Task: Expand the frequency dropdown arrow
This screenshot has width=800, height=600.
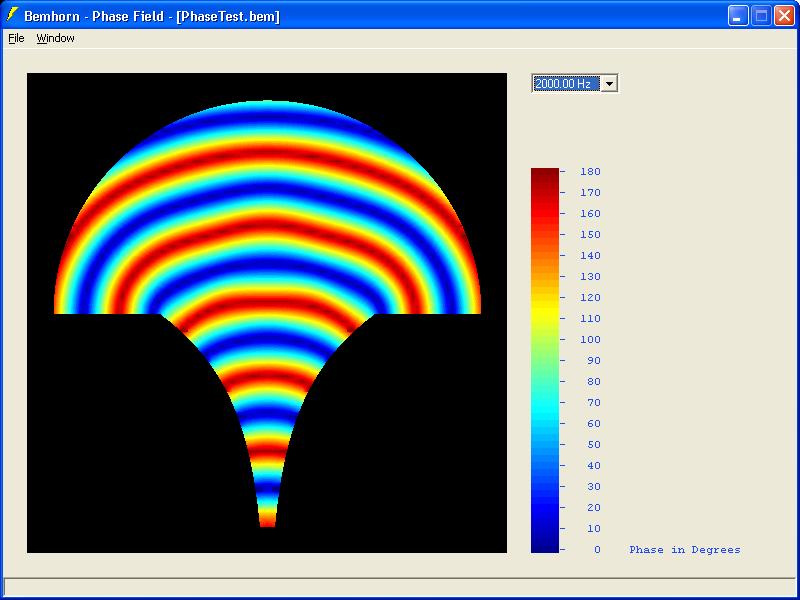Action: point(609,83)
